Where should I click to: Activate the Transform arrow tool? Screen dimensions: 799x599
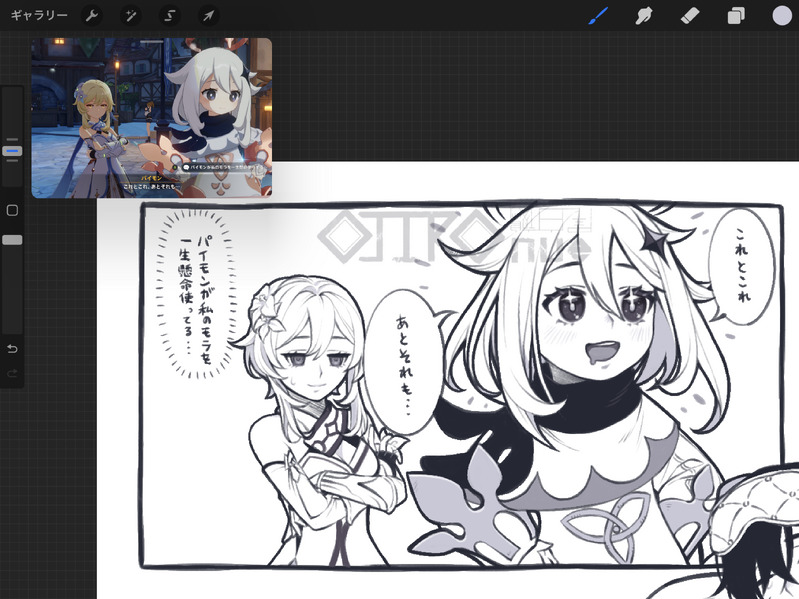(208, 16)
